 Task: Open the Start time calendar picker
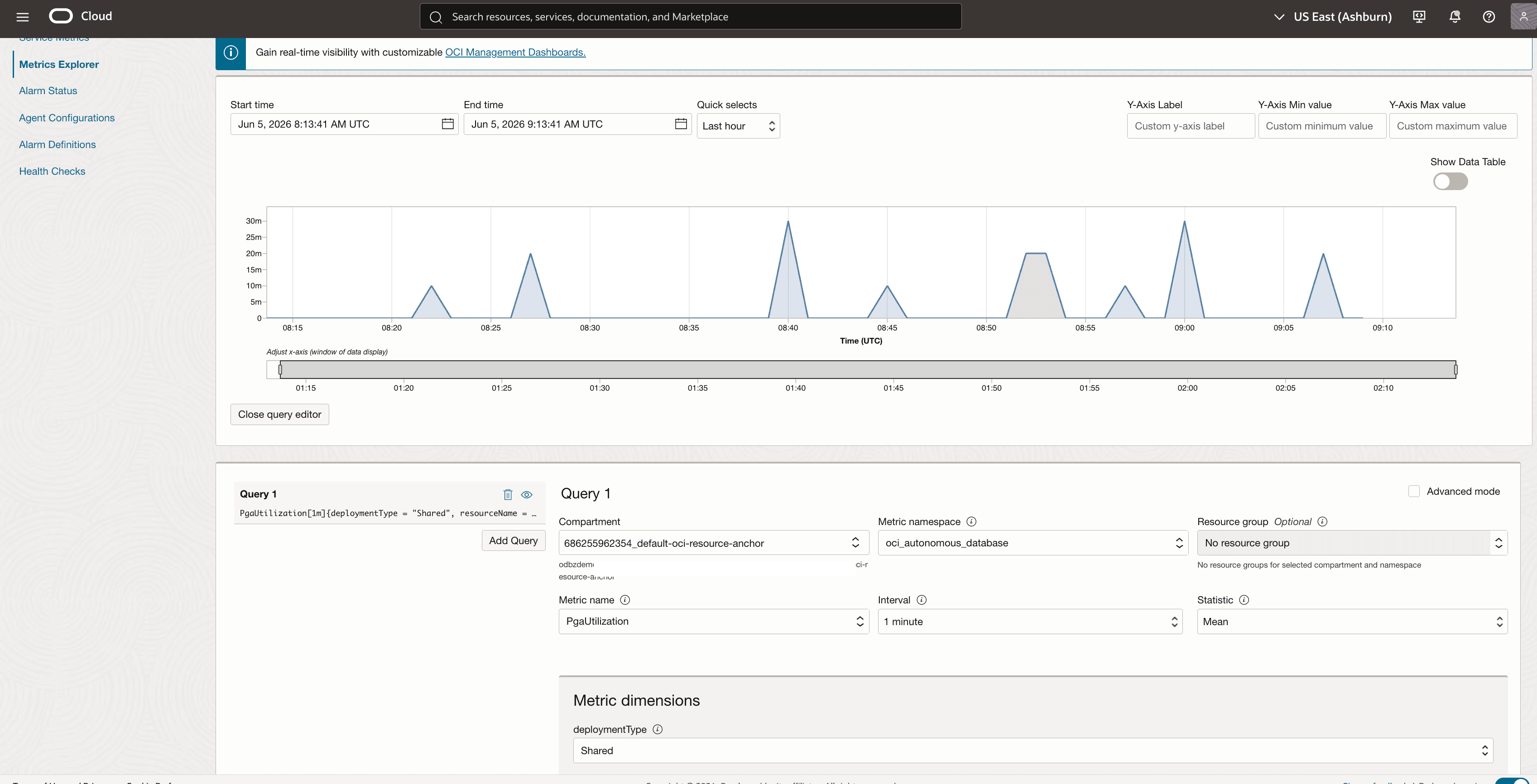[x=447, y=124]
